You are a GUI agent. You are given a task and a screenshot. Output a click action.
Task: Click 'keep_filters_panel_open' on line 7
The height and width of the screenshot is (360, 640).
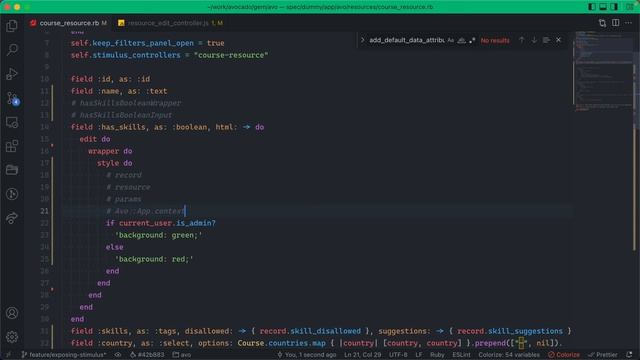(143, 43)
